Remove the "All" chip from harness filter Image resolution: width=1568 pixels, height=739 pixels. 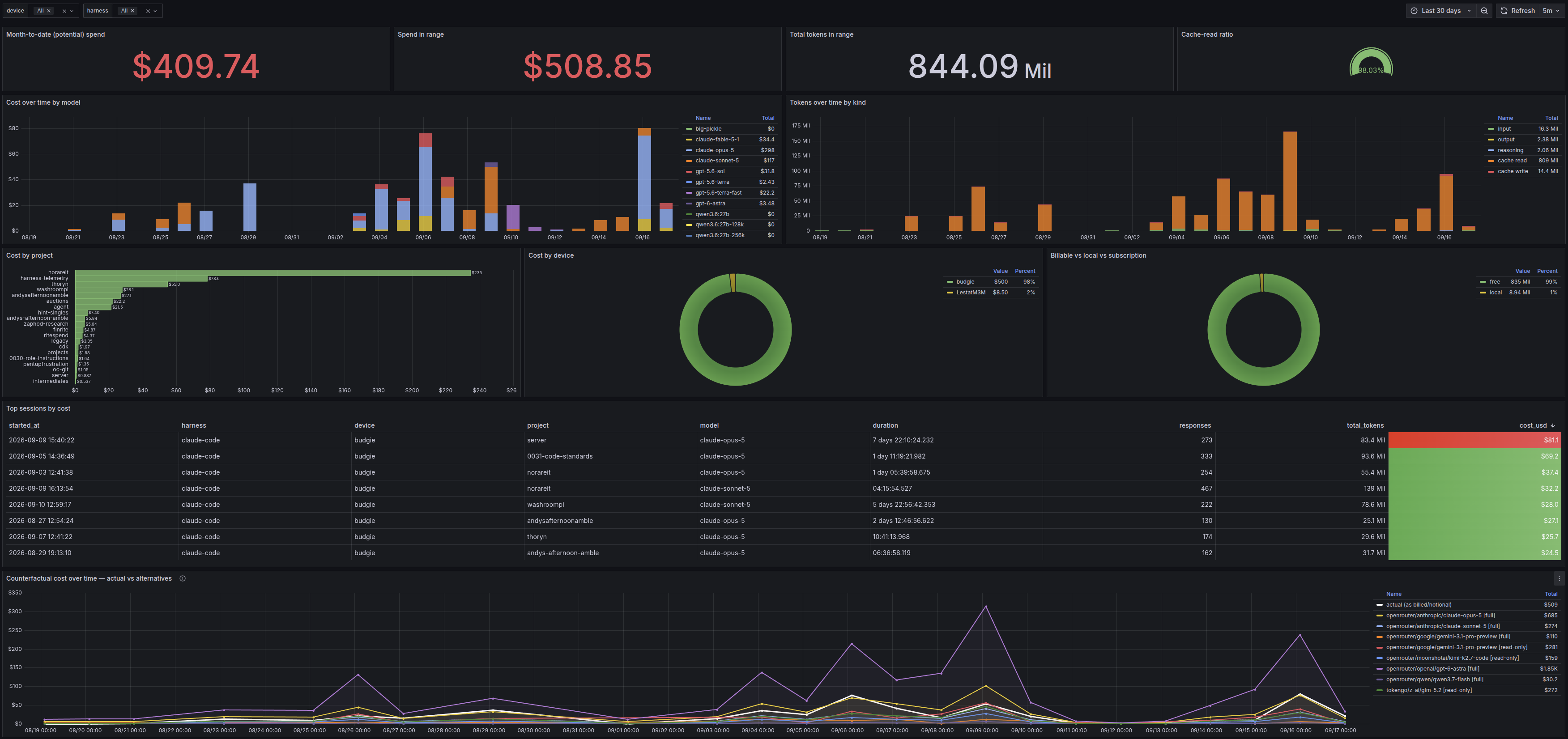coord(132,11)
